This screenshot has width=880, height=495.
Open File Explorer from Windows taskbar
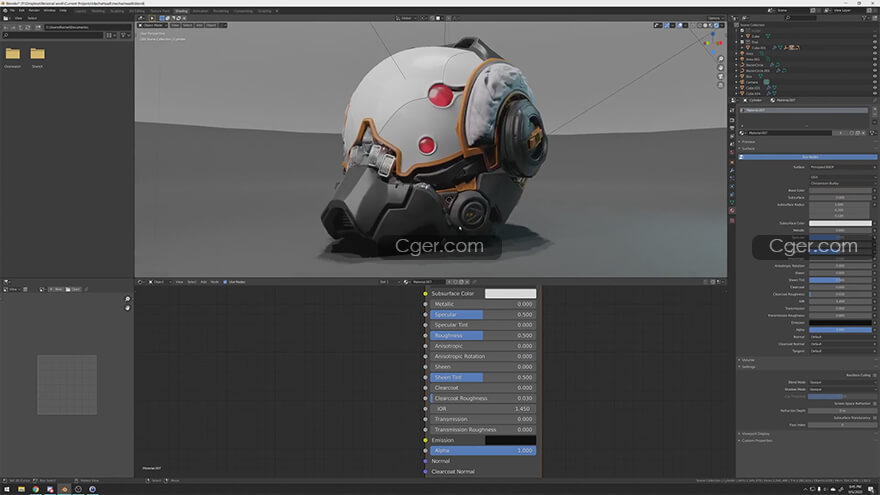pos(20,489)
